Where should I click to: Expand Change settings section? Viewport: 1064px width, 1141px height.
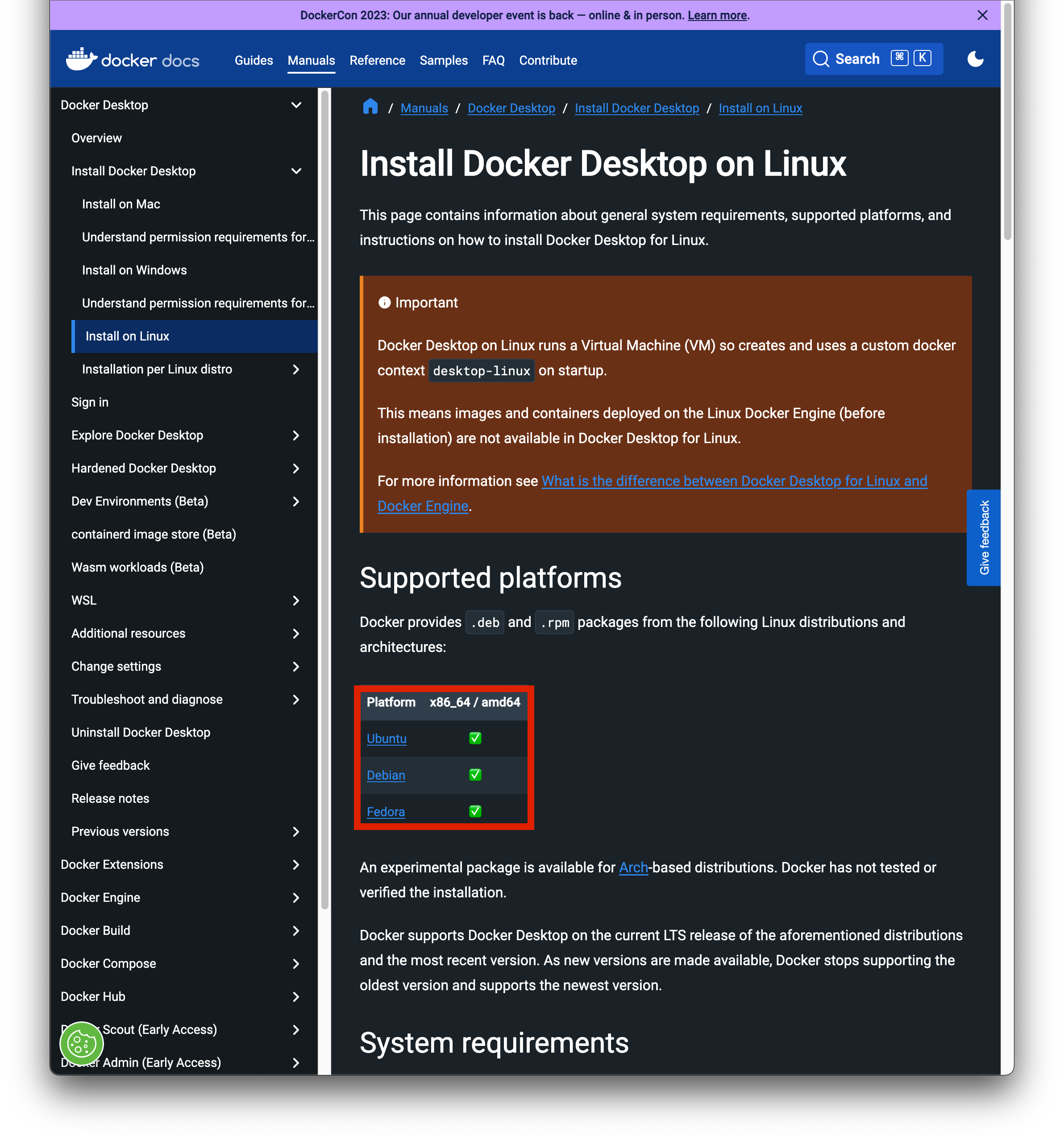coord(296,666)
